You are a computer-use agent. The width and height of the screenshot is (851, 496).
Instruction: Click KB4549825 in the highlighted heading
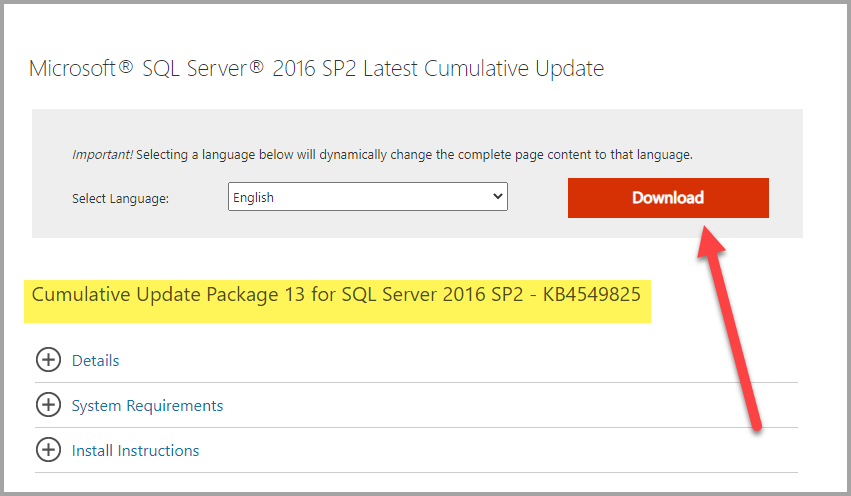click(x=592, y=294)
